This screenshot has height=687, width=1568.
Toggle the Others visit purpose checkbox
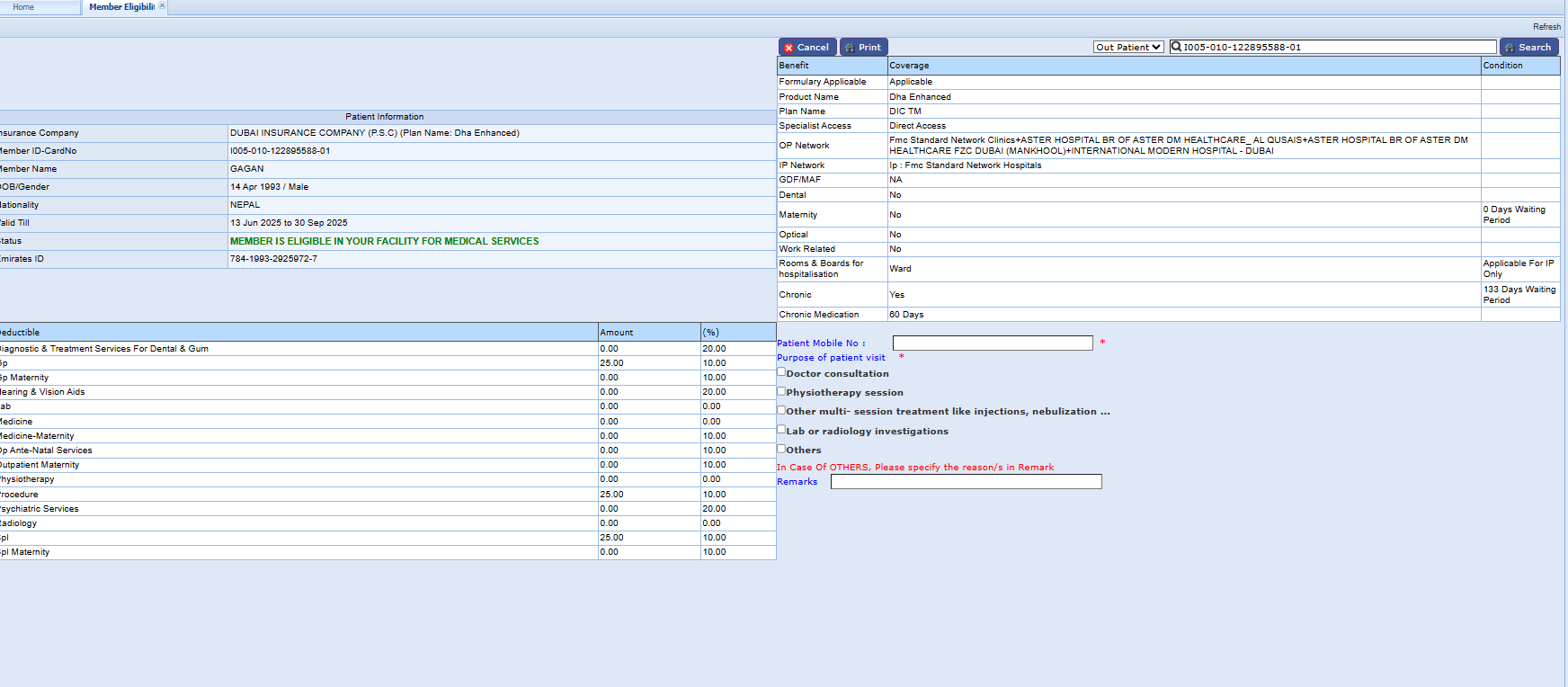point(781,449)
